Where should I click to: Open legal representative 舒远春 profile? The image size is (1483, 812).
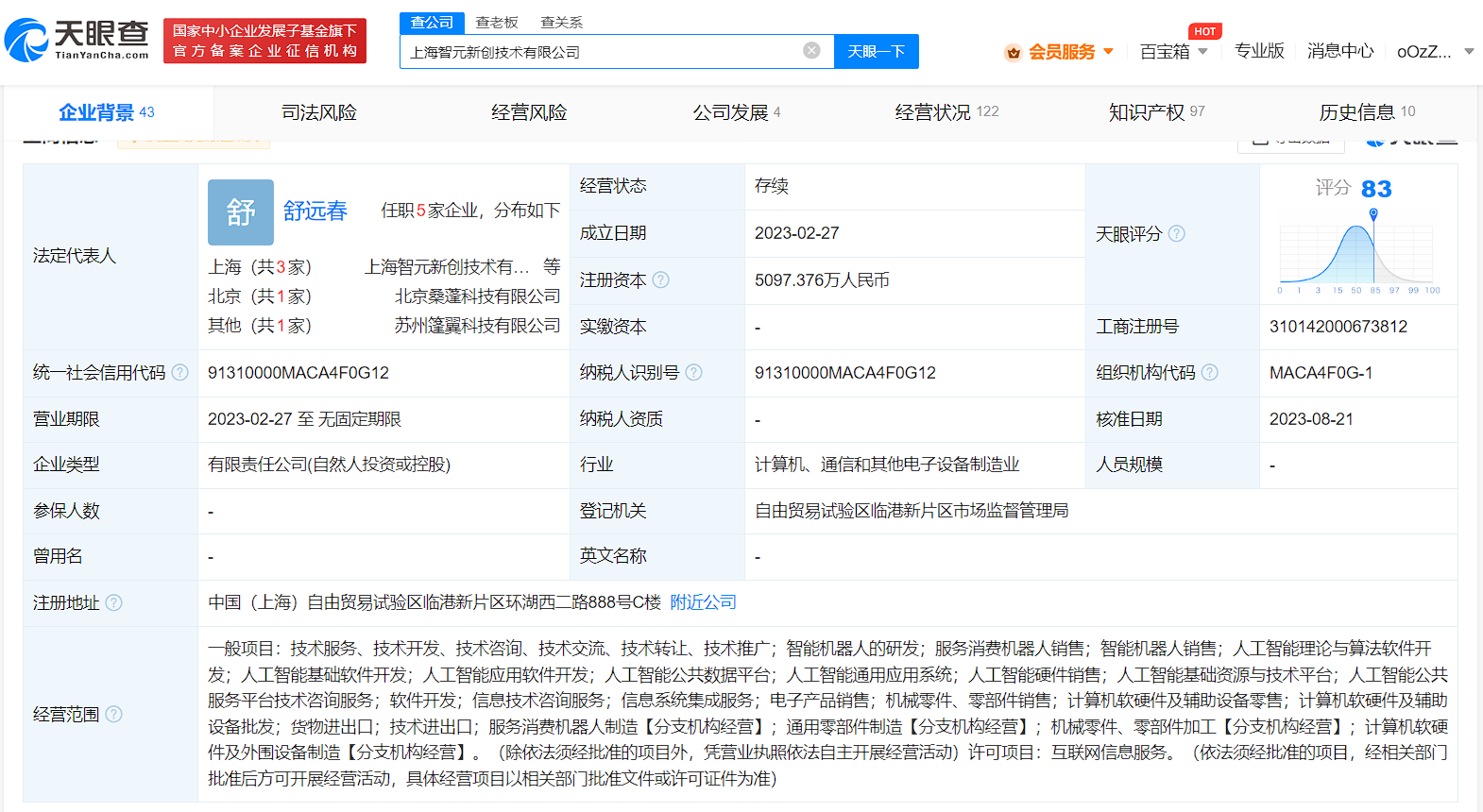click(x=315, y=211)
